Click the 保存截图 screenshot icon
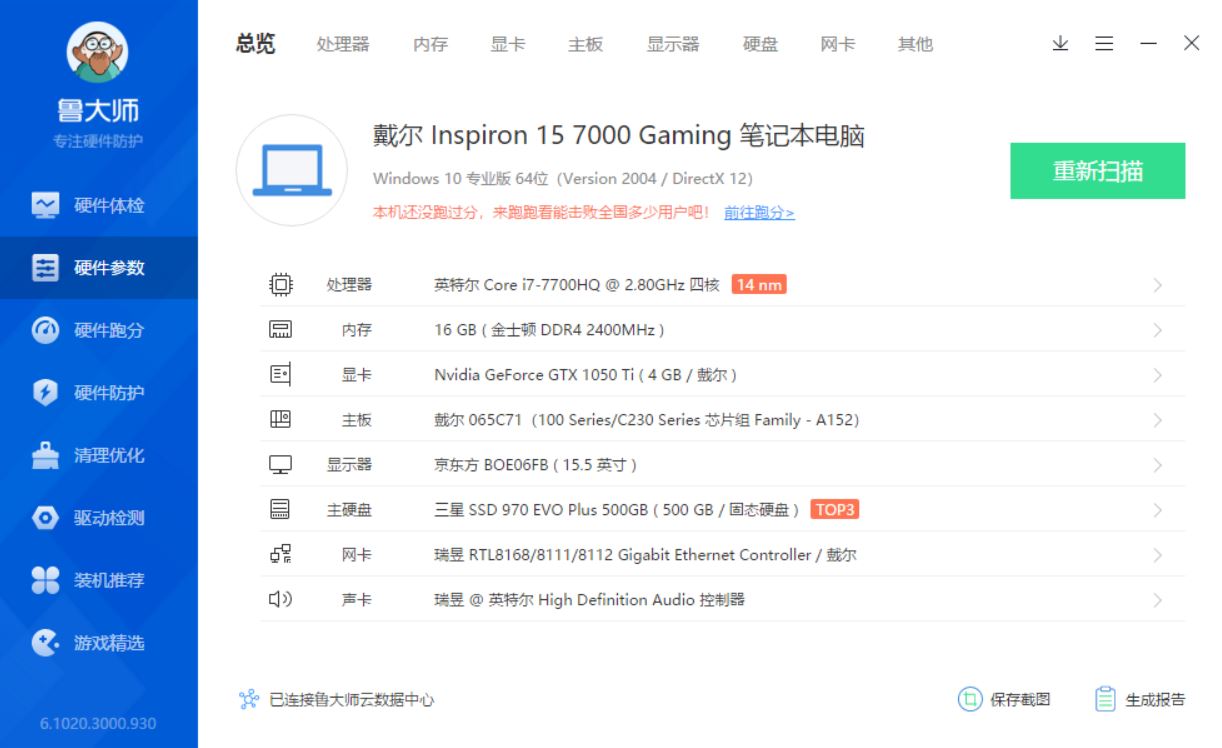The height and width of the screenshot is (748, 1222). 970,700
